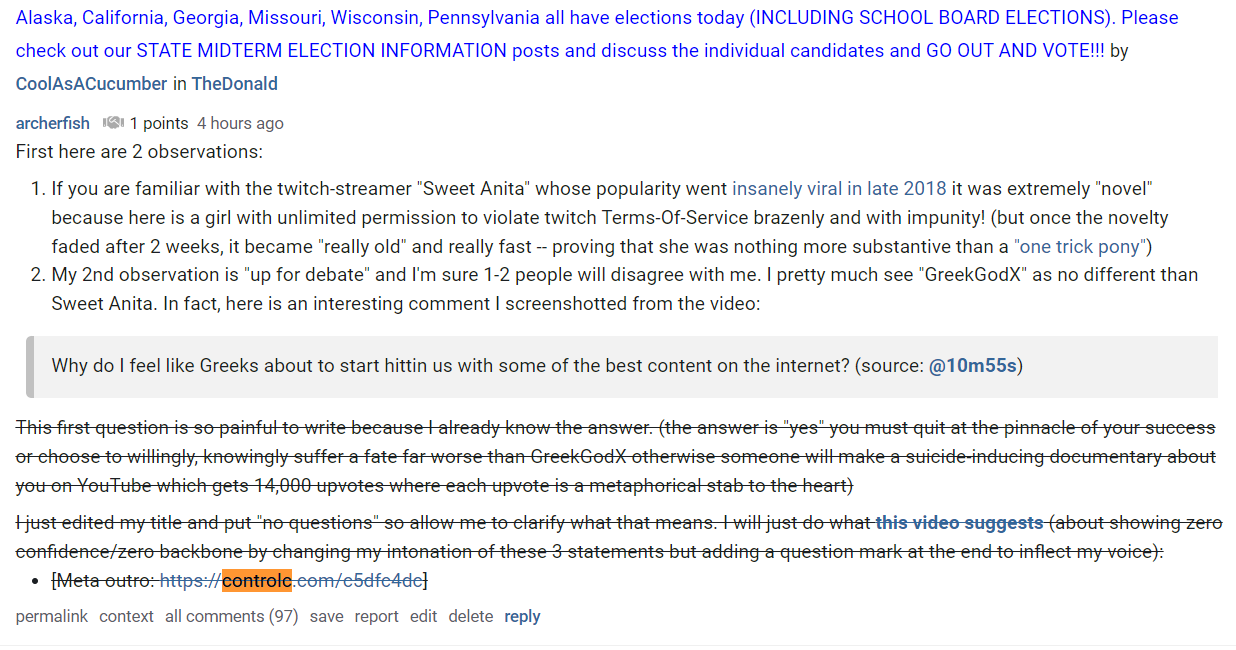The image size is (1236, 650).
Task: Go to the TheDonald community link
Action: [234, 84]
